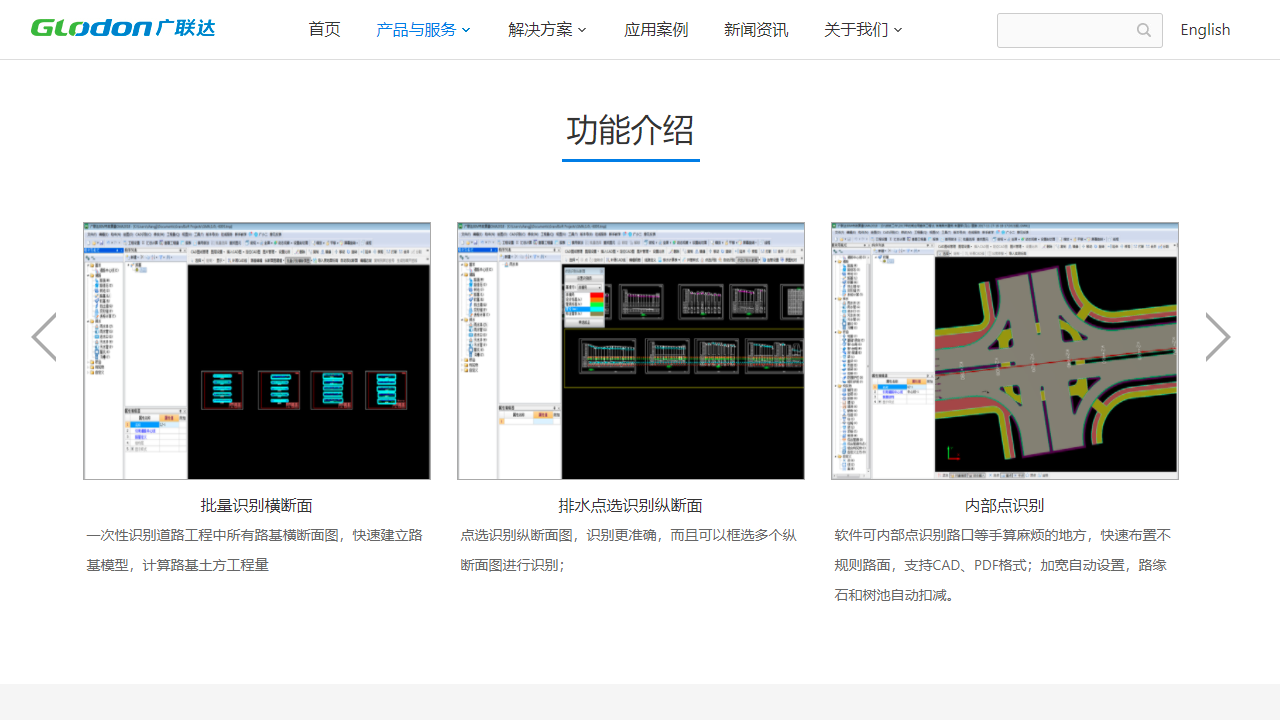Screen dimensions: 1280x720
Task: Expand 产品与服务 dropdown menu
Action: tap(416, 30)
